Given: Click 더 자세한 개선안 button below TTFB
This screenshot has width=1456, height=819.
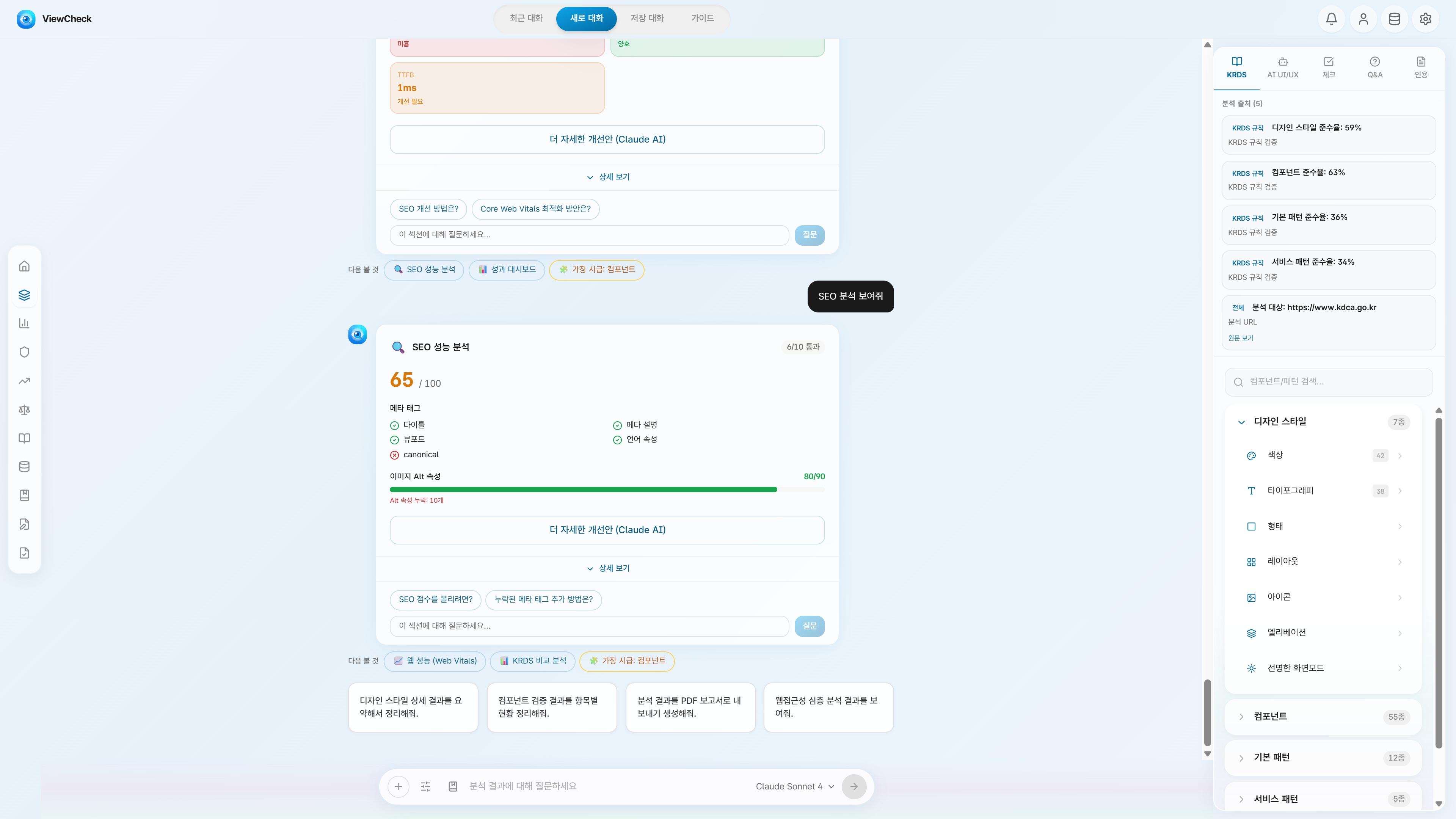Looking at the screenshot, I should click(607, 139).
